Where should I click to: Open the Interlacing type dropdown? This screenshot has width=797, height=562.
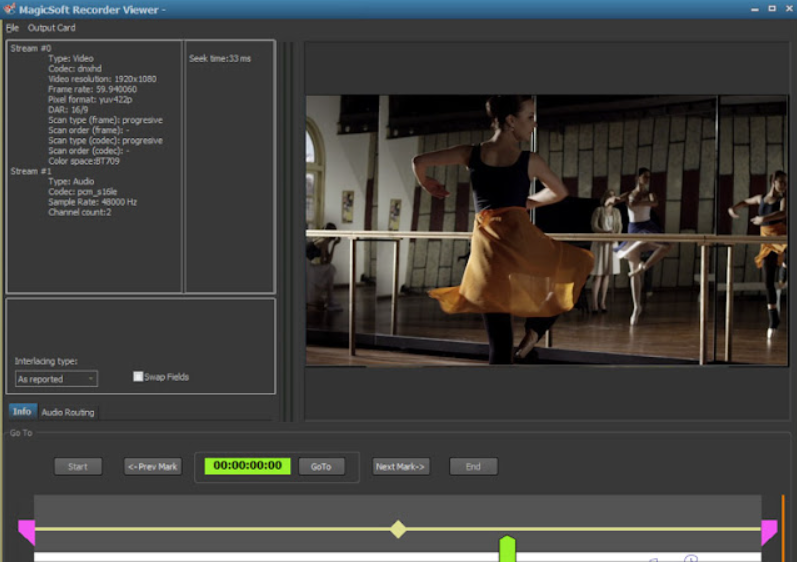click(x=56, y=379)
